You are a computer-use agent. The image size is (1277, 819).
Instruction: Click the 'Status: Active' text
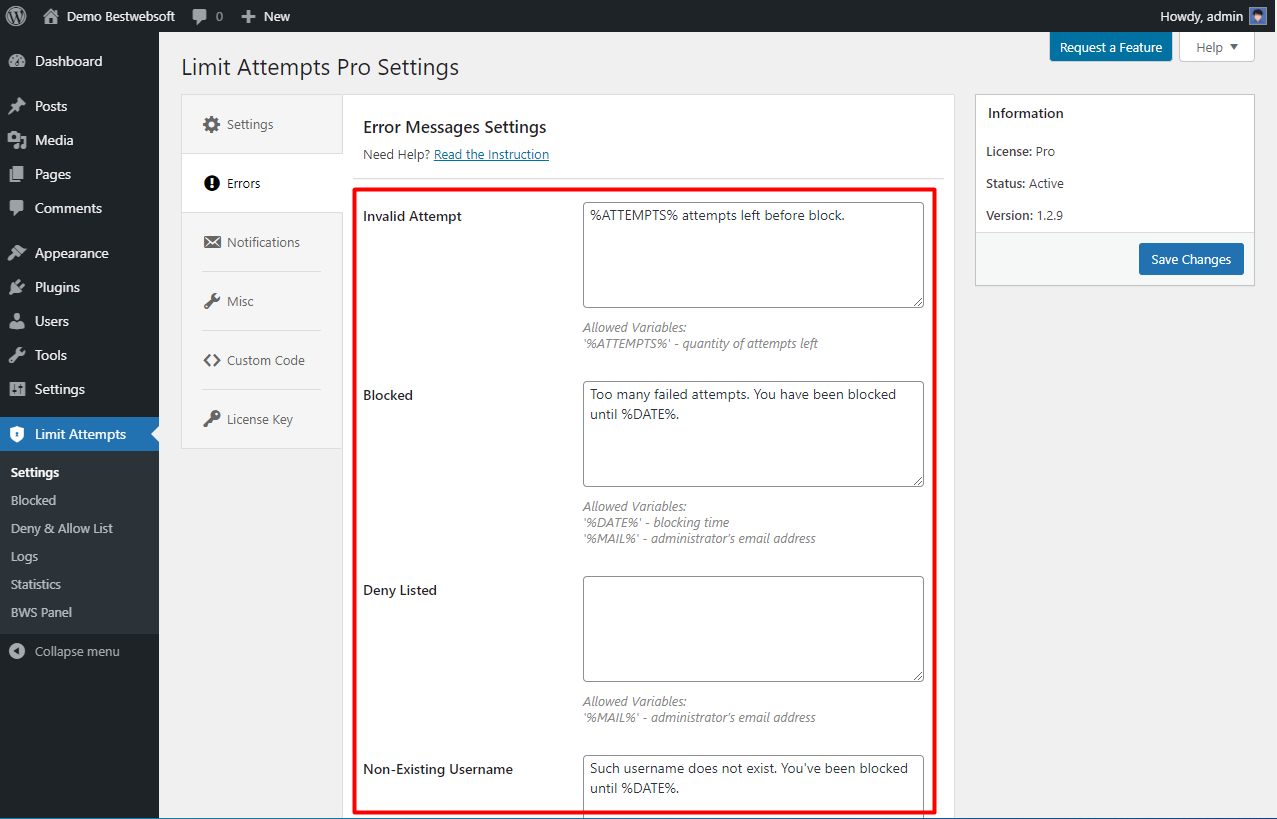(1025, 183)
